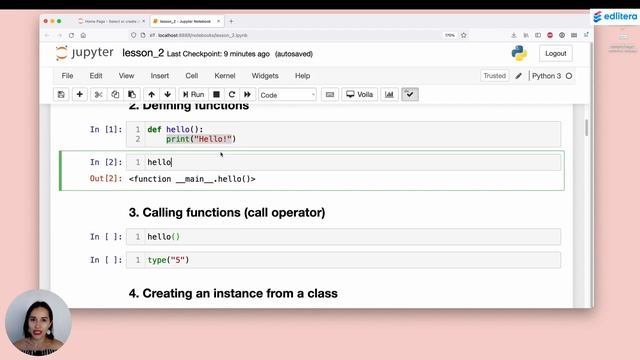Restart kernel and run all cells
Screen dimensions: 640x360
pyautogui.click(x=247, y=95)
